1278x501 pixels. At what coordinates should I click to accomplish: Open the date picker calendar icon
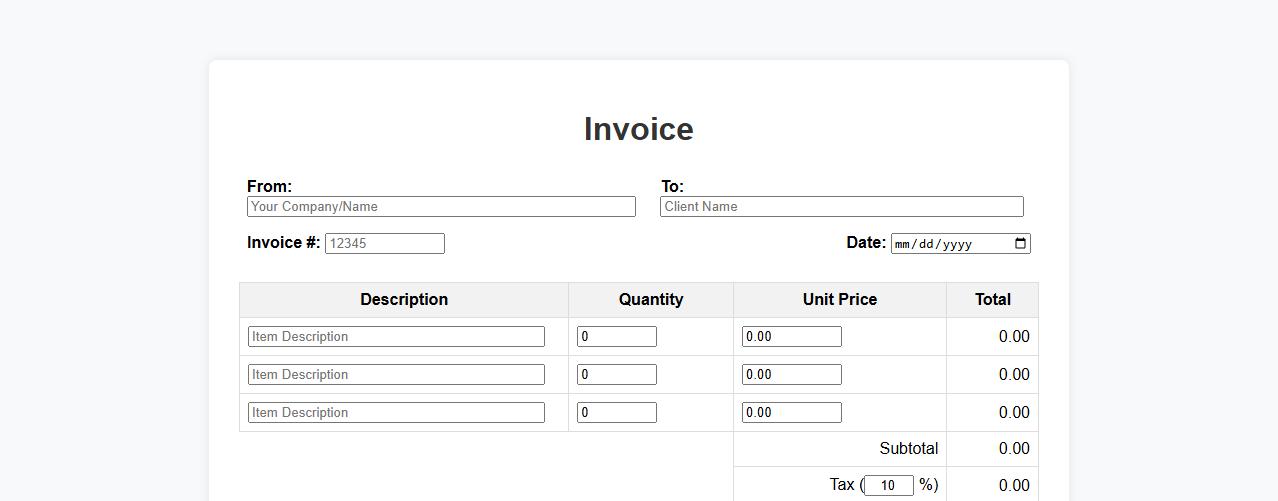coord(1020,243)
